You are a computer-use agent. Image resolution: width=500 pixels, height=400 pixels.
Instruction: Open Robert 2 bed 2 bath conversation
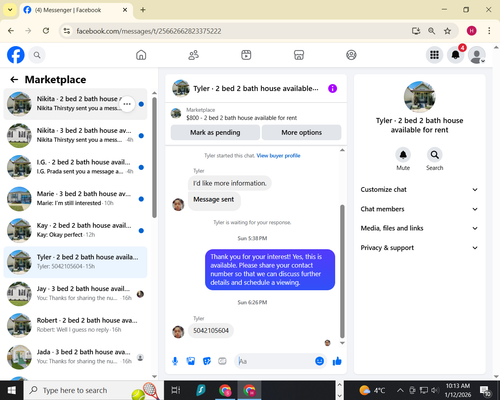point(75,325)
